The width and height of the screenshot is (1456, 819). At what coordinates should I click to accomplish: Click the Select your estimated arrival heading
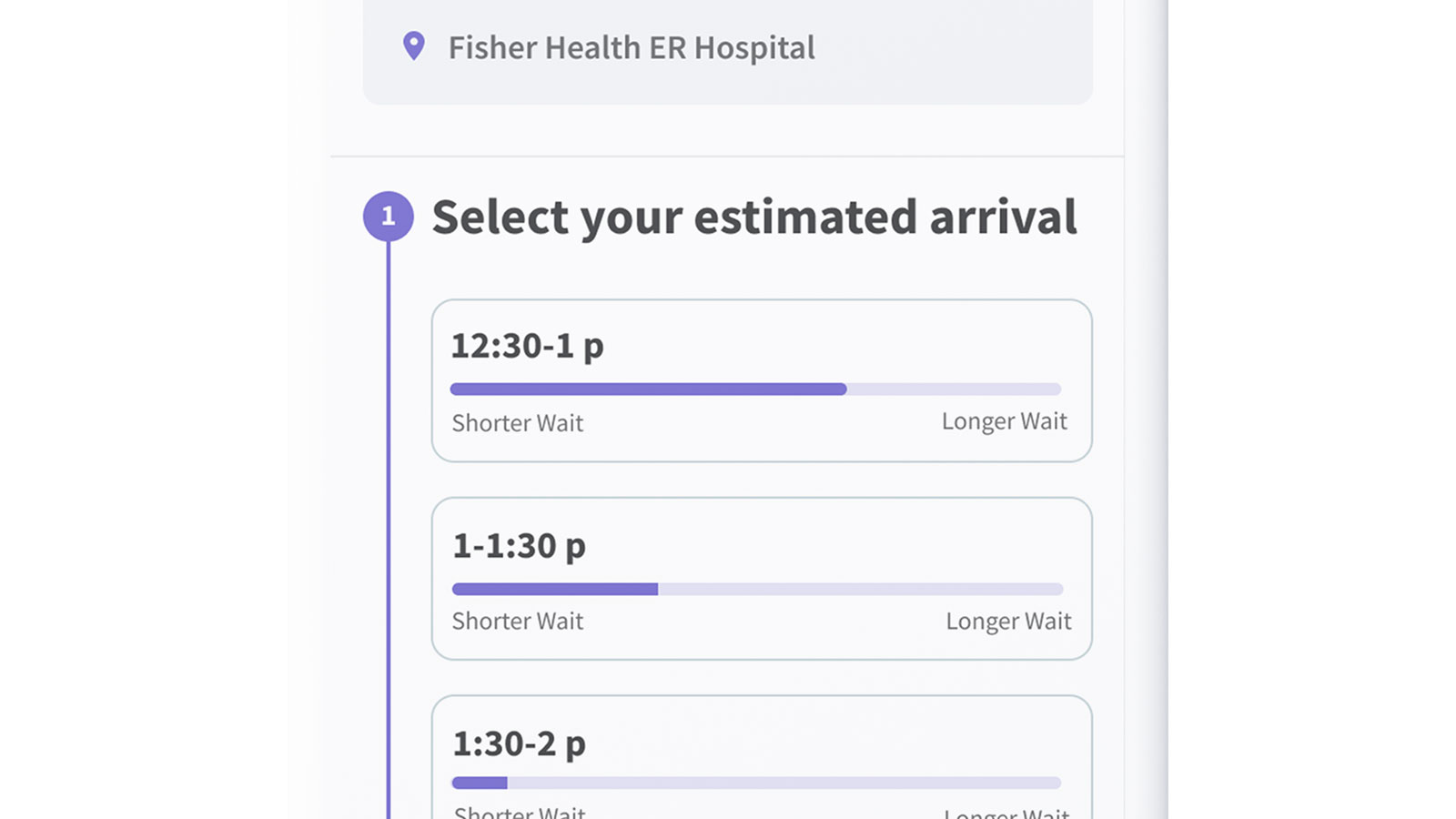click(x=755, y=217)
